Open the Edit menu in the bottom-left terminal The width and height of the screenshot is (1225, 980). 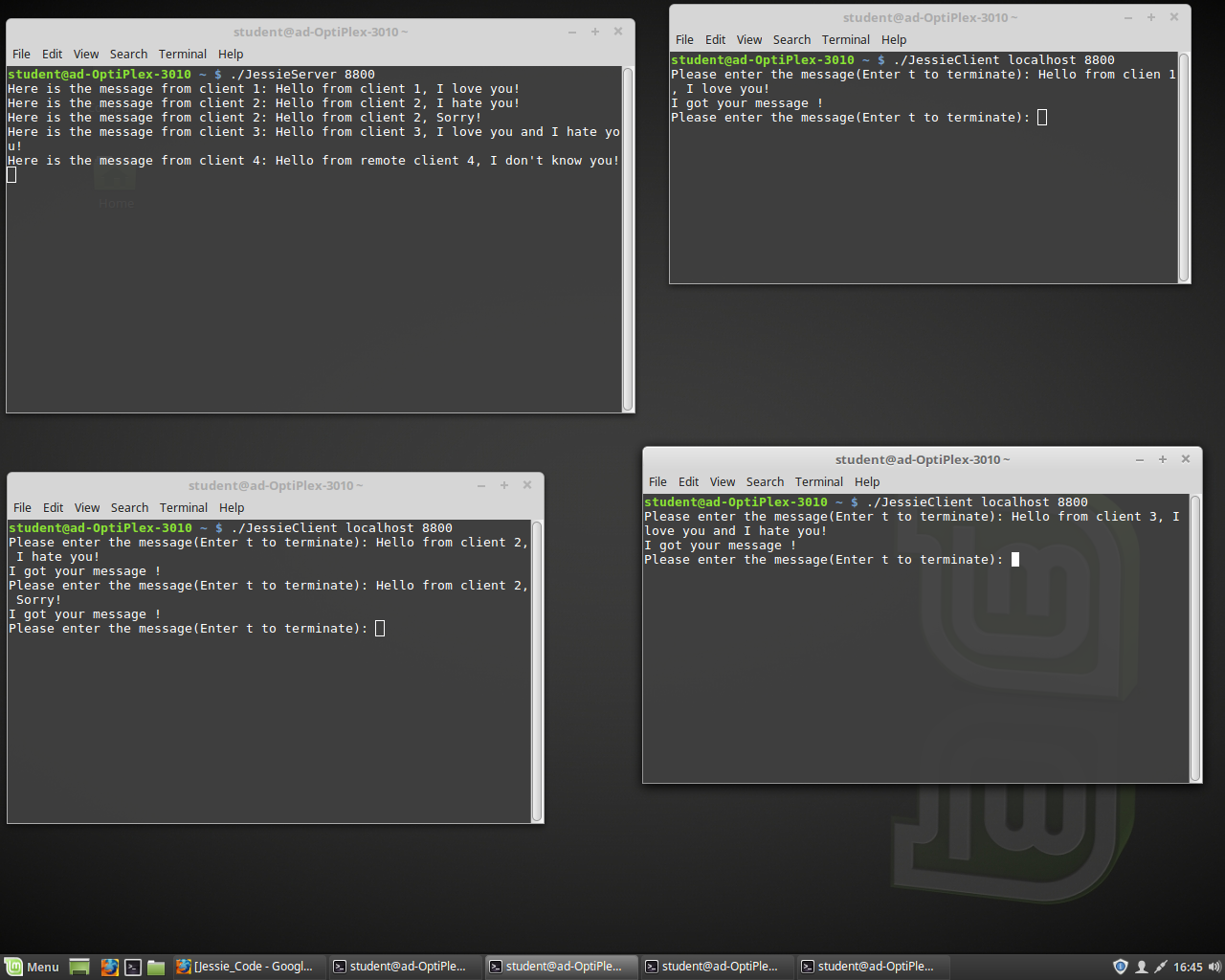coord(53,507)
